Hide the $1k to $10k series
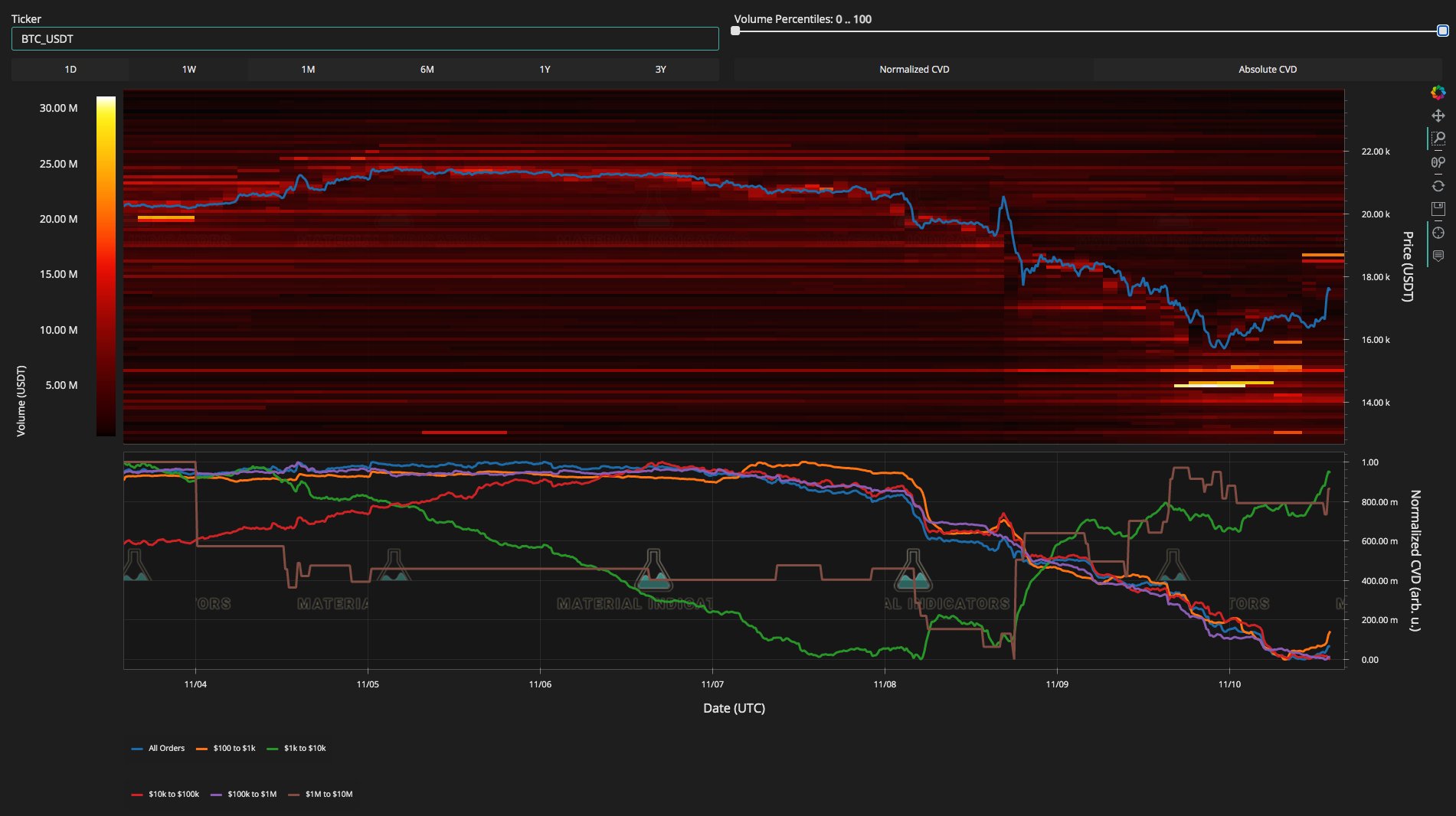The width and height of the screenshot is (1456, 816). [304, 748]
